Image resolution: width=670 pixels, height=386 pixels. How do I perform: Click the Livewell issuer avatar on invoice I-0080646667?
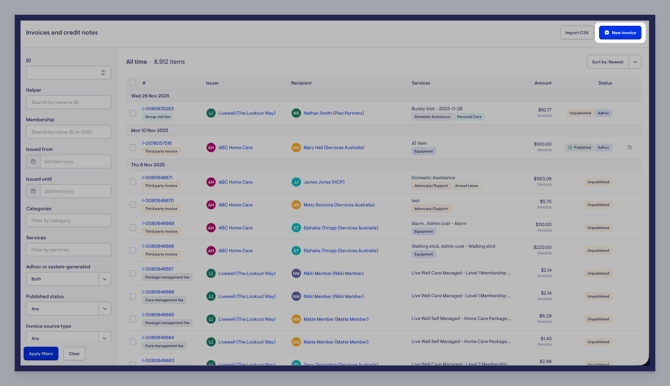[211, 274]
